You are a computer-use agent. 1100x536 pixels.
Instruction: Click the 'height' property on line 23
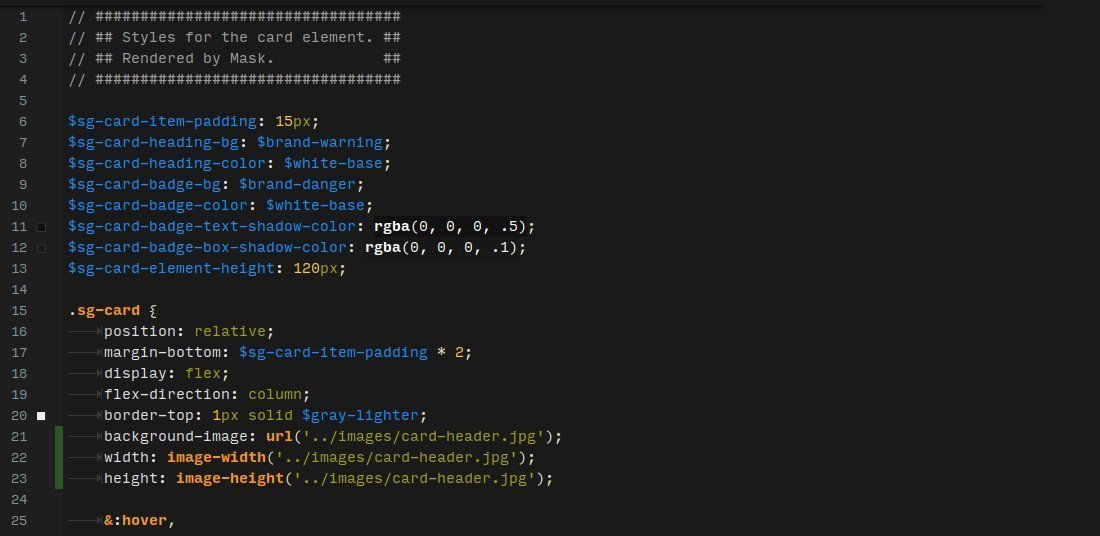[x=130, y=479]
